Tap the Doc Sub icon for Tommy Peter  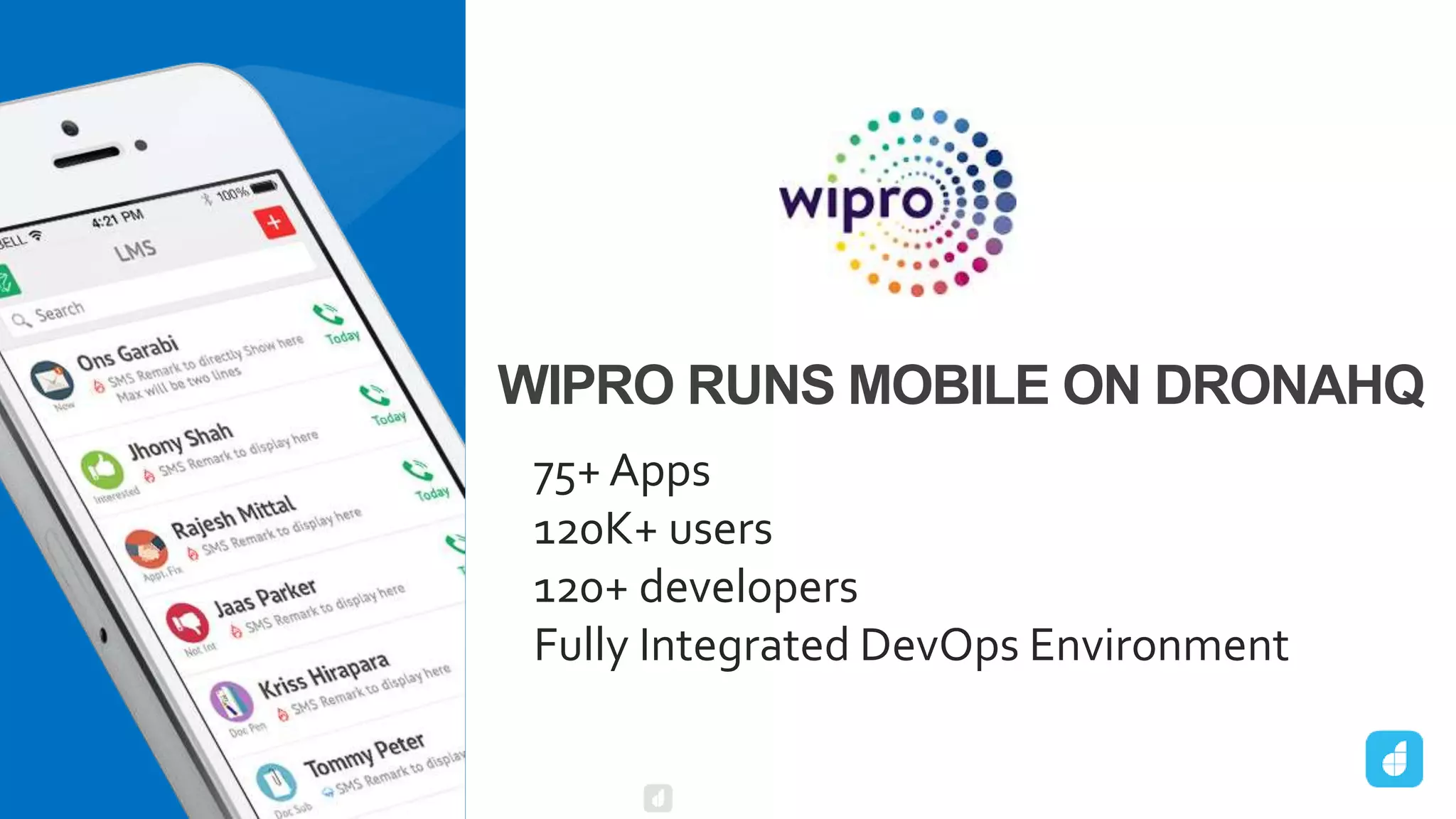point(276,782)
